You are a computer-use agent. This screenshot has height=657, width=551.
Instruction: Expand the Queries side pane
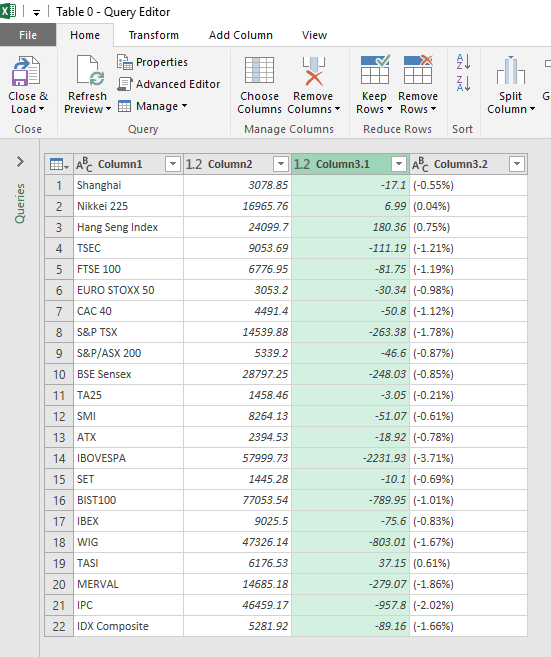(20, 161)
